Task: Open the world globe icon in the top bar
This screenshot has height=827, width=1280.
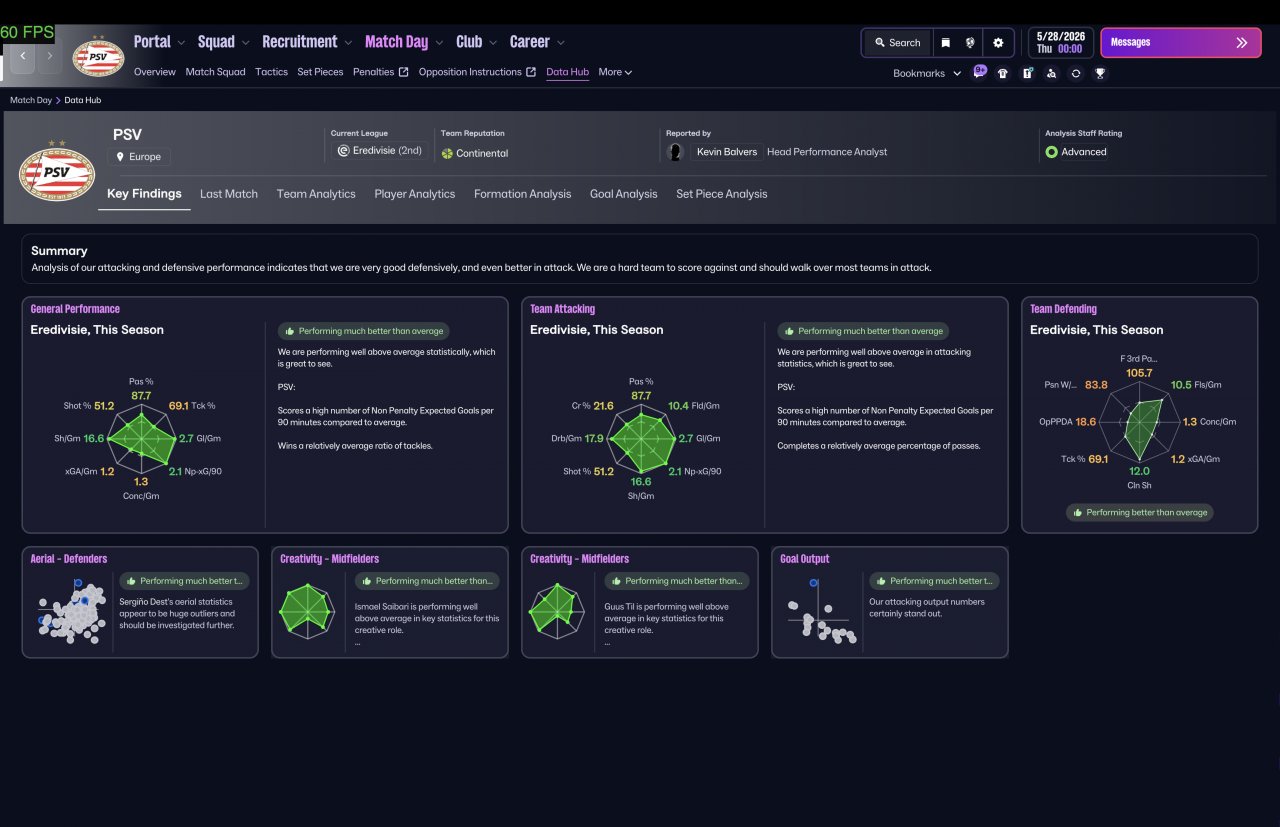Action: [x=970, y=43]
